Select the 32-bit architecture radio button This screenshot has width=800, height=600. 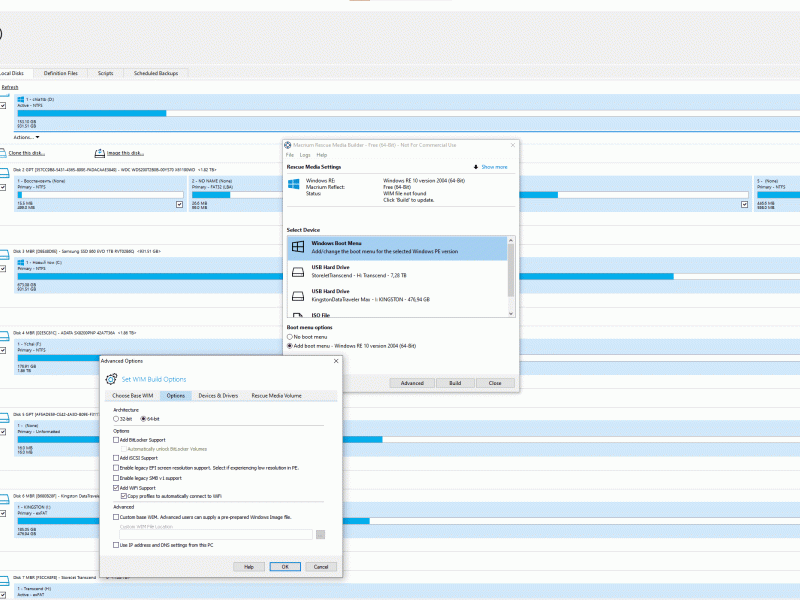pyautogui.click(x=116, y=419)
